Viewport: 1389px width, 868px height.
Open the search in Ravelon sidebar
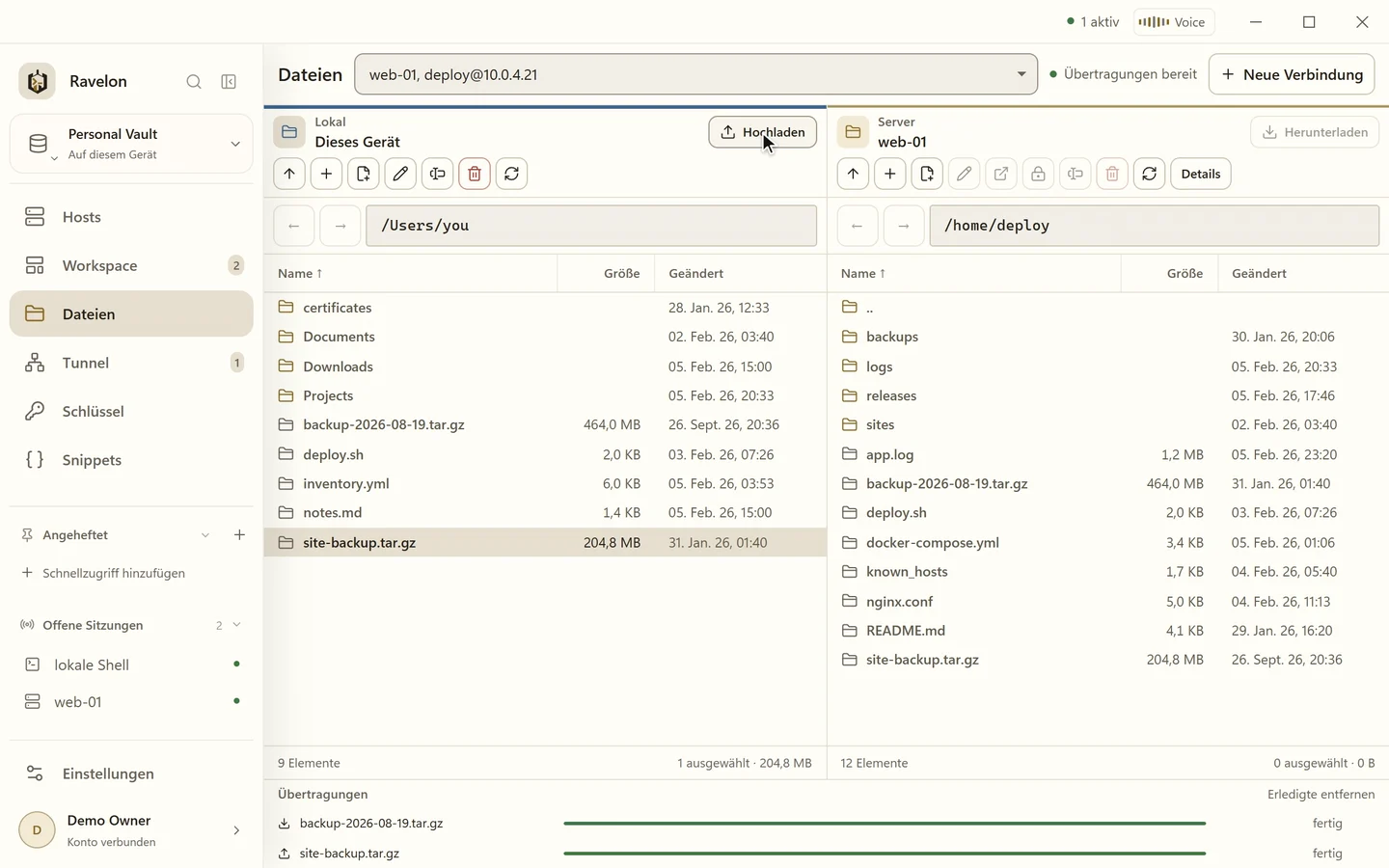(194, 82)
